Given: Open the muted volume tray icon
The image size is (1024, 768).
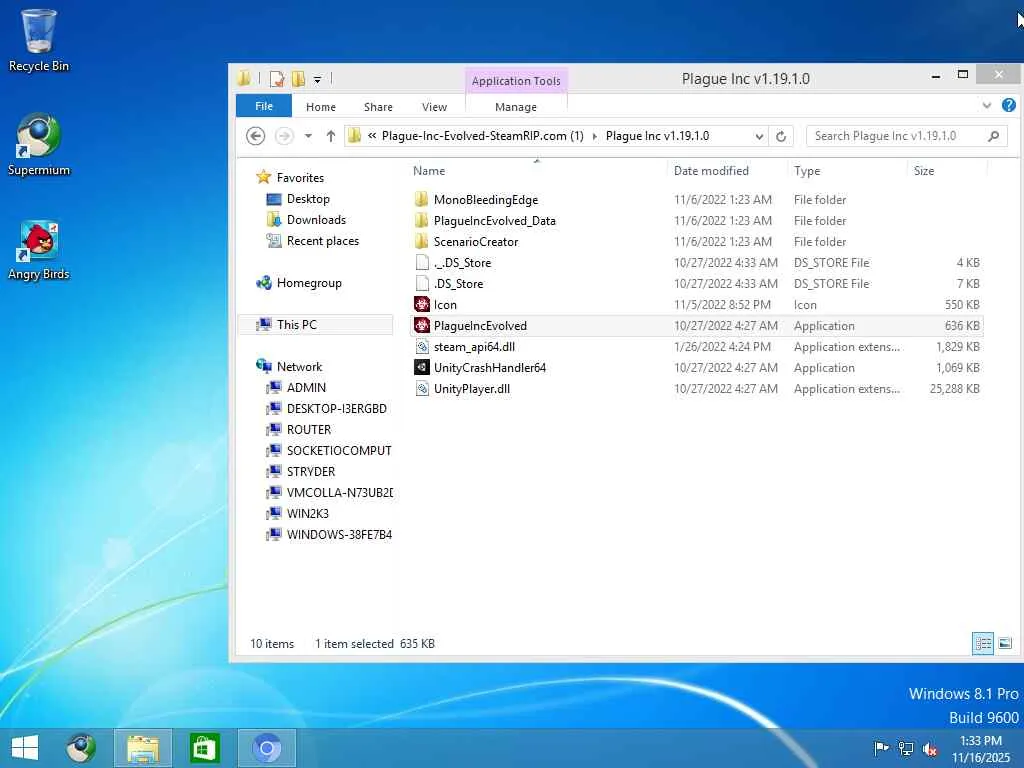Looking at the screenshot, I should 930,748.
